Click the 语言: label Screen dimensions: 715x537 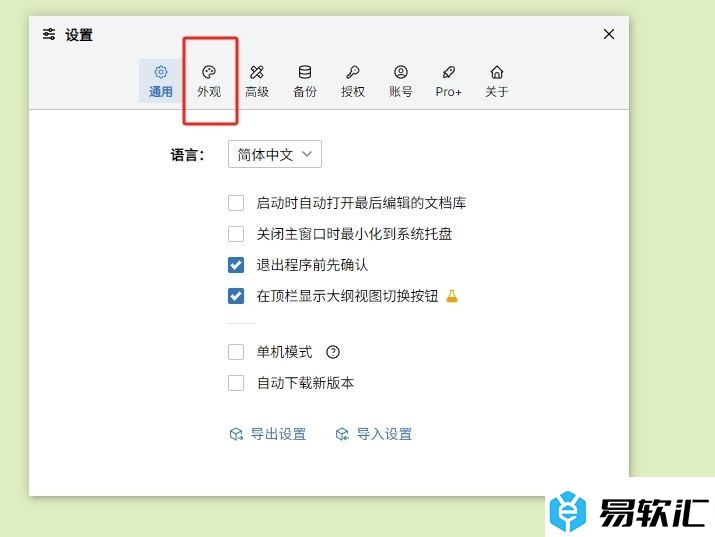tap(187, 155)
